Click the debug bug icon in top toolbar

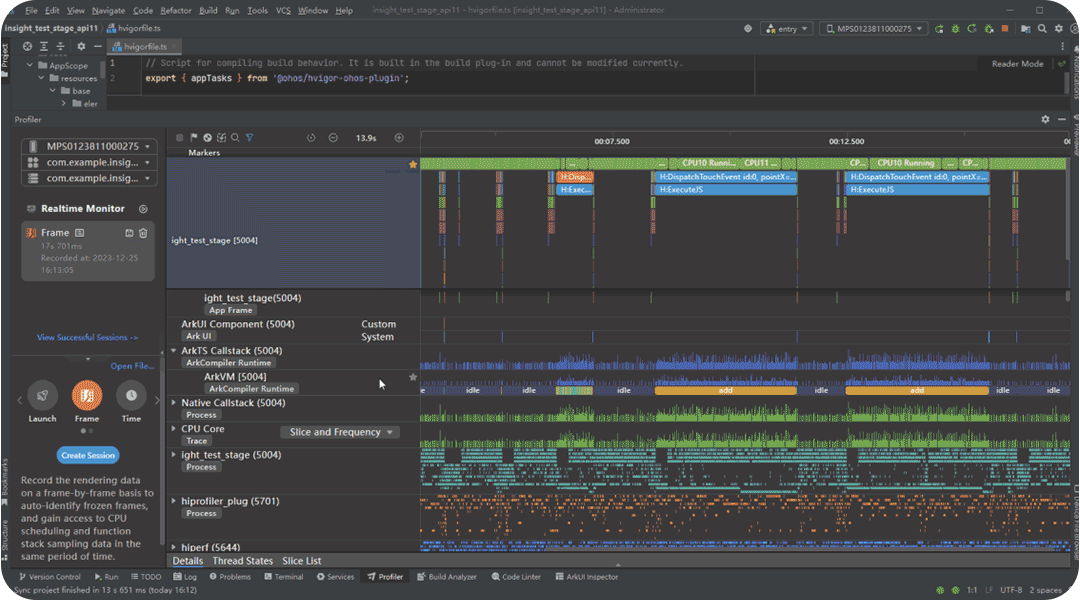click(x=953, y=29)
